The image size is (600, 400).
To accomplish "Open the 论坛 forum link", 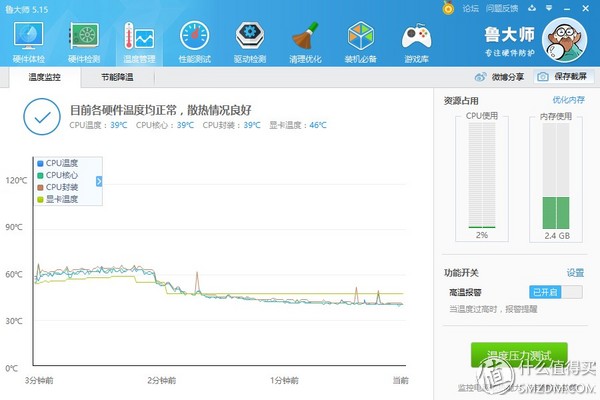I will (x=470, y=8).
